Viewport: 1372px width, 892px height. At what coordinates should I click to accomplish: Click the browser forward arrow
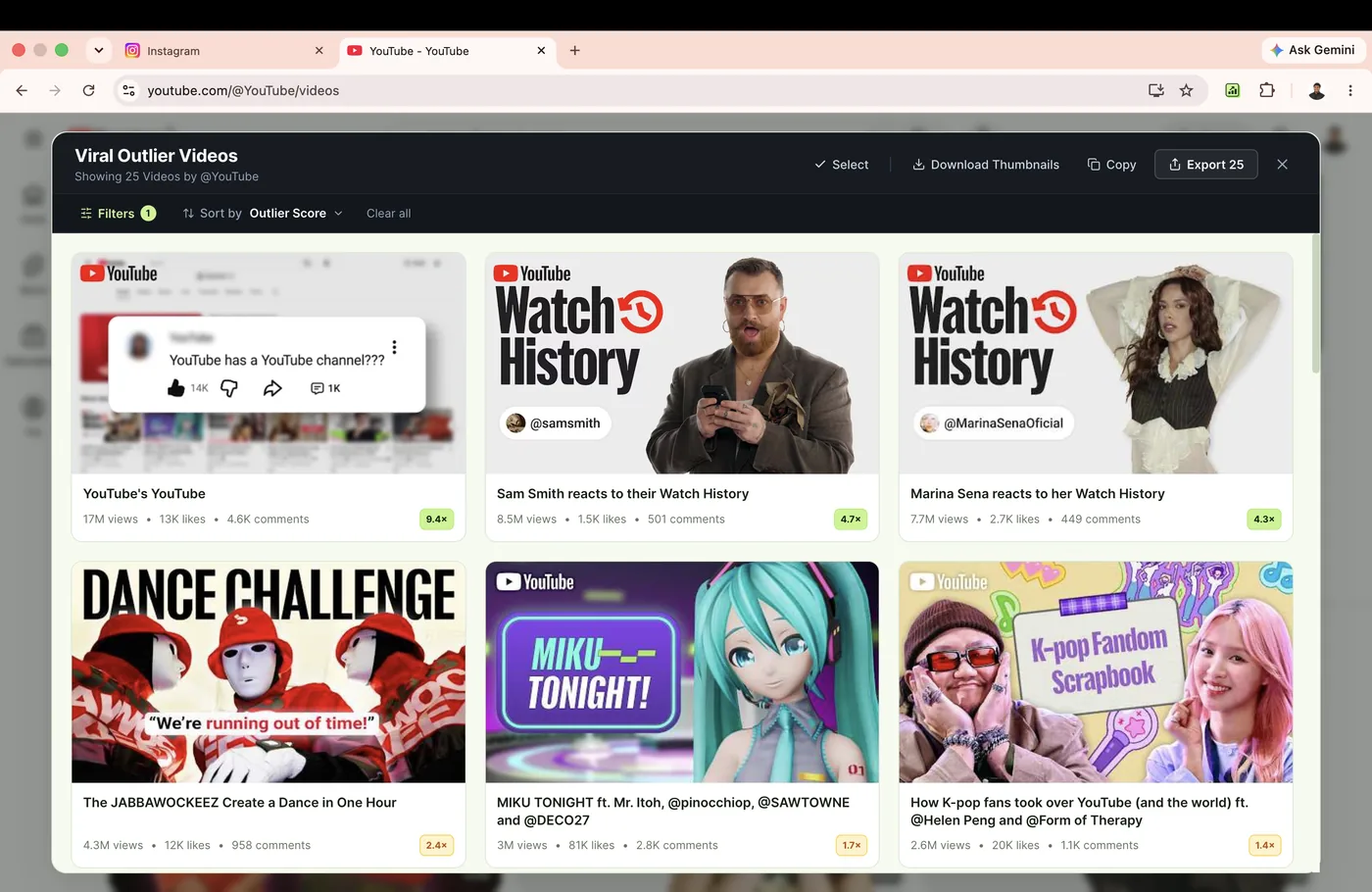pyautogui.click(x=55, y=90)
